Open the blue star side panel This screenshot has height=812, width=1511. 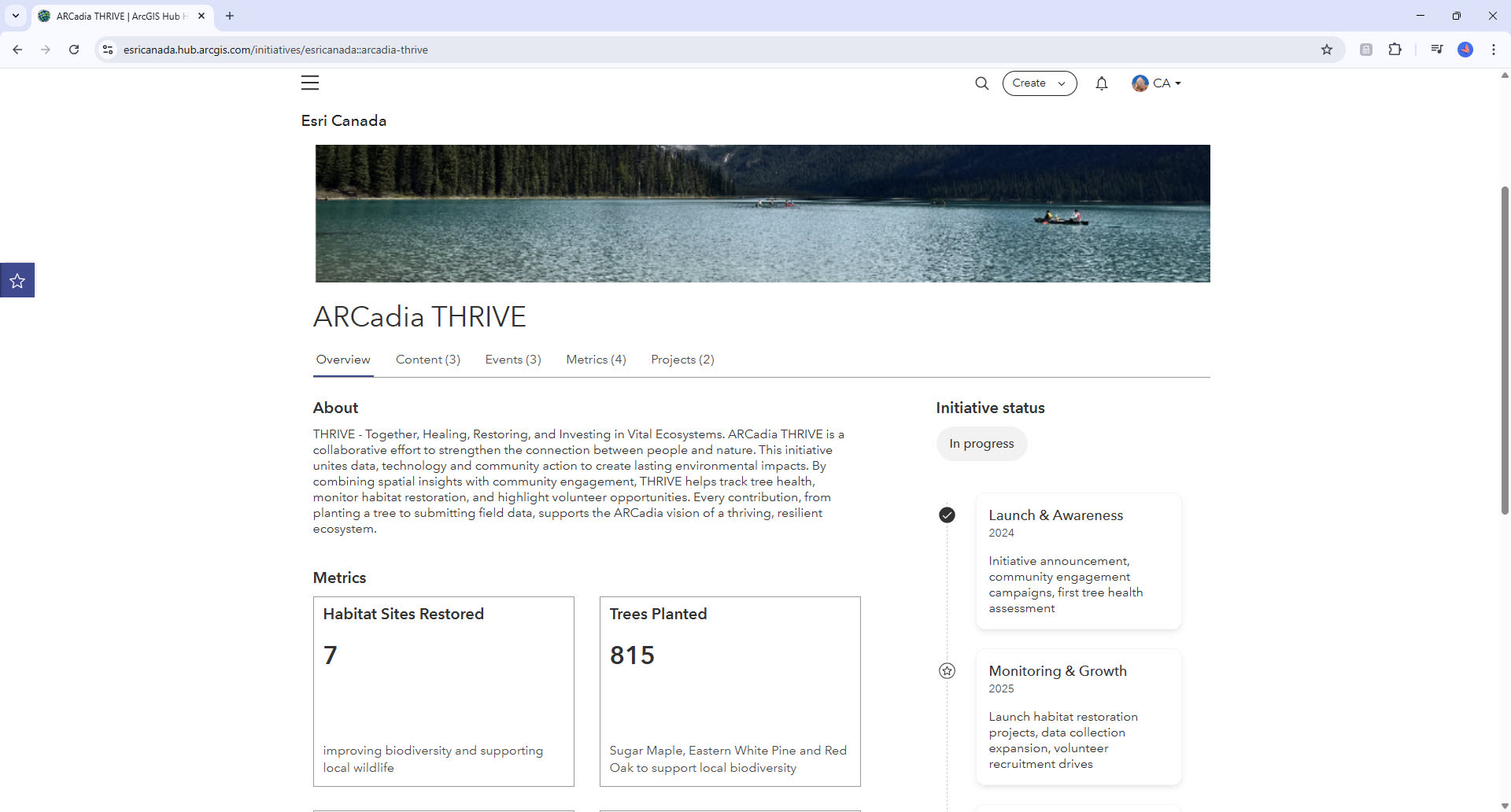17,279
